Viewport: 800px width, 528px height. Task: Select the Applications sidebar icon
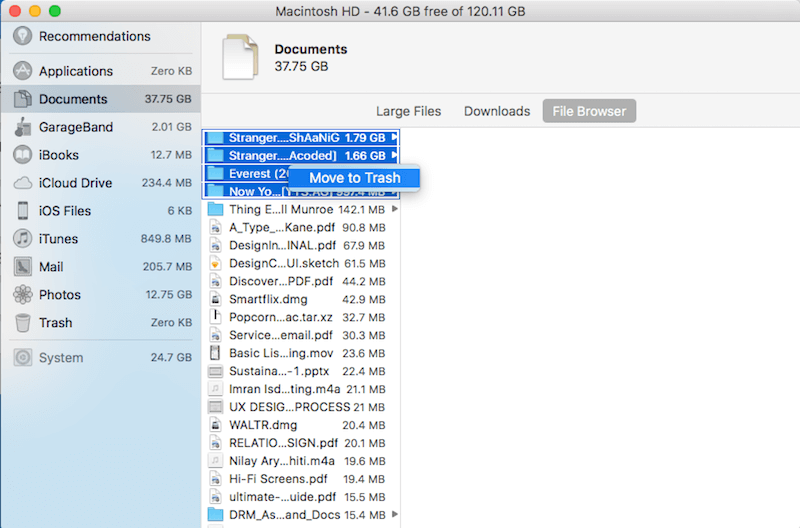point(22,71)
